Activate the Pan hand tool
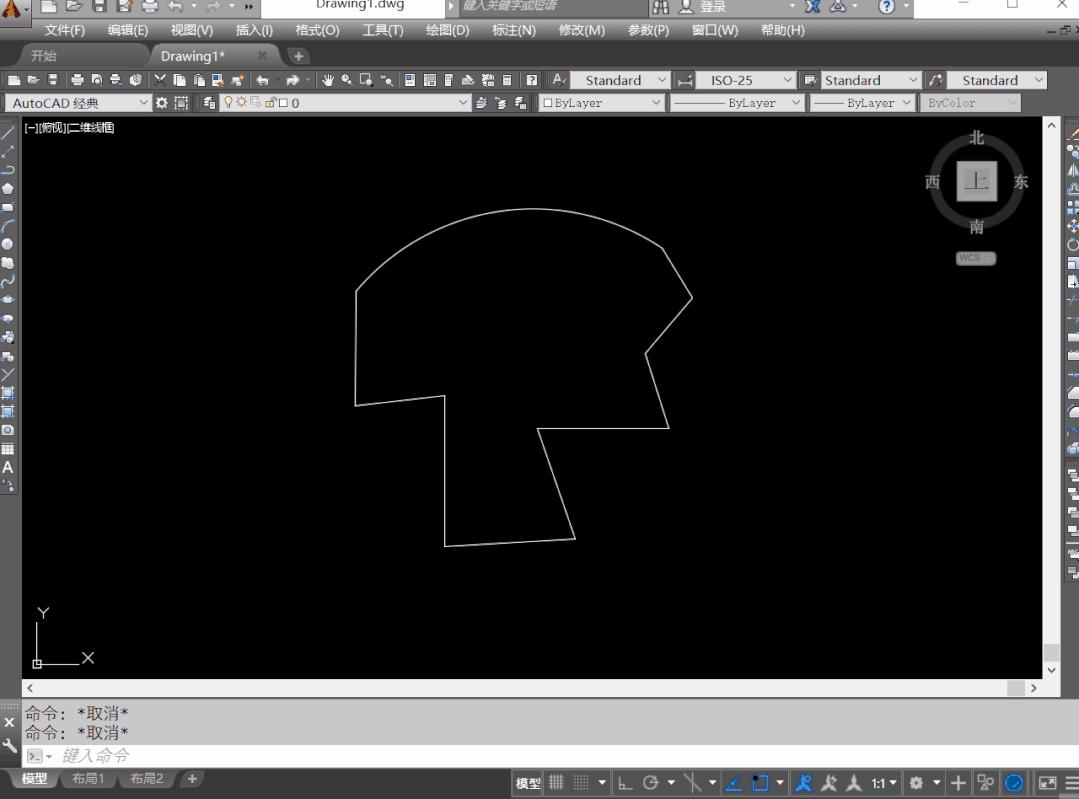 click(327, 81)
